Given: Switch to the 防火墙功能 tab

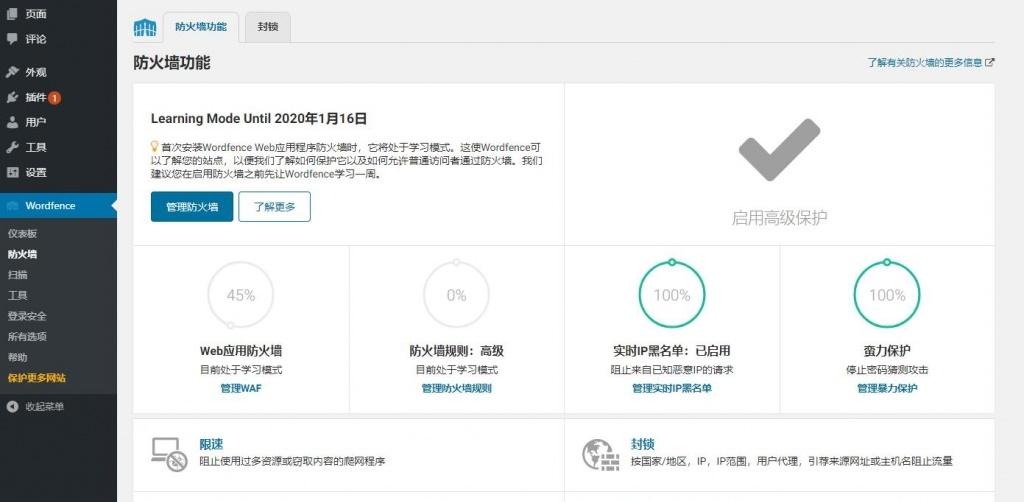Looking at the screenshot, I should coord(200,27).
